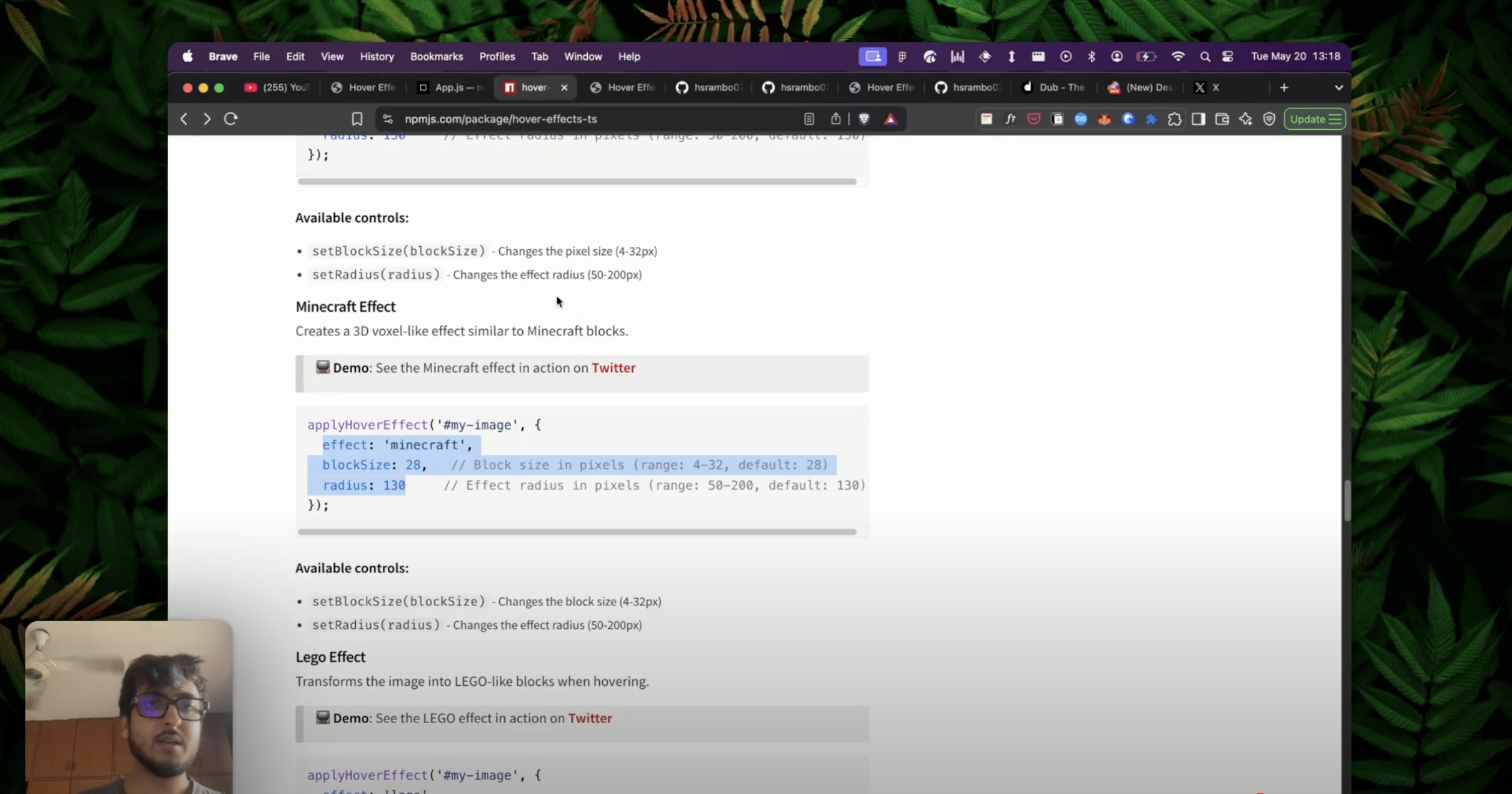Bookmark this page with the bookmark icon

[357, 119]
